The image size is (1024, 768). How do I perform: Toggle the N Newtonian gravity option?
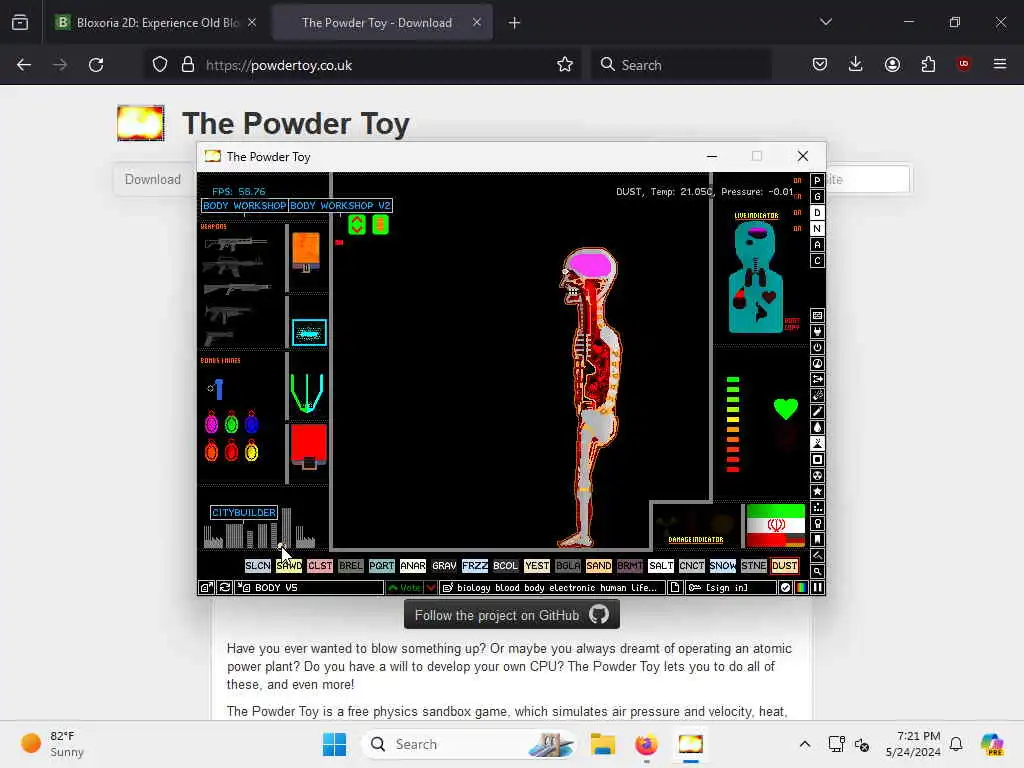click(x=817, y=229)
